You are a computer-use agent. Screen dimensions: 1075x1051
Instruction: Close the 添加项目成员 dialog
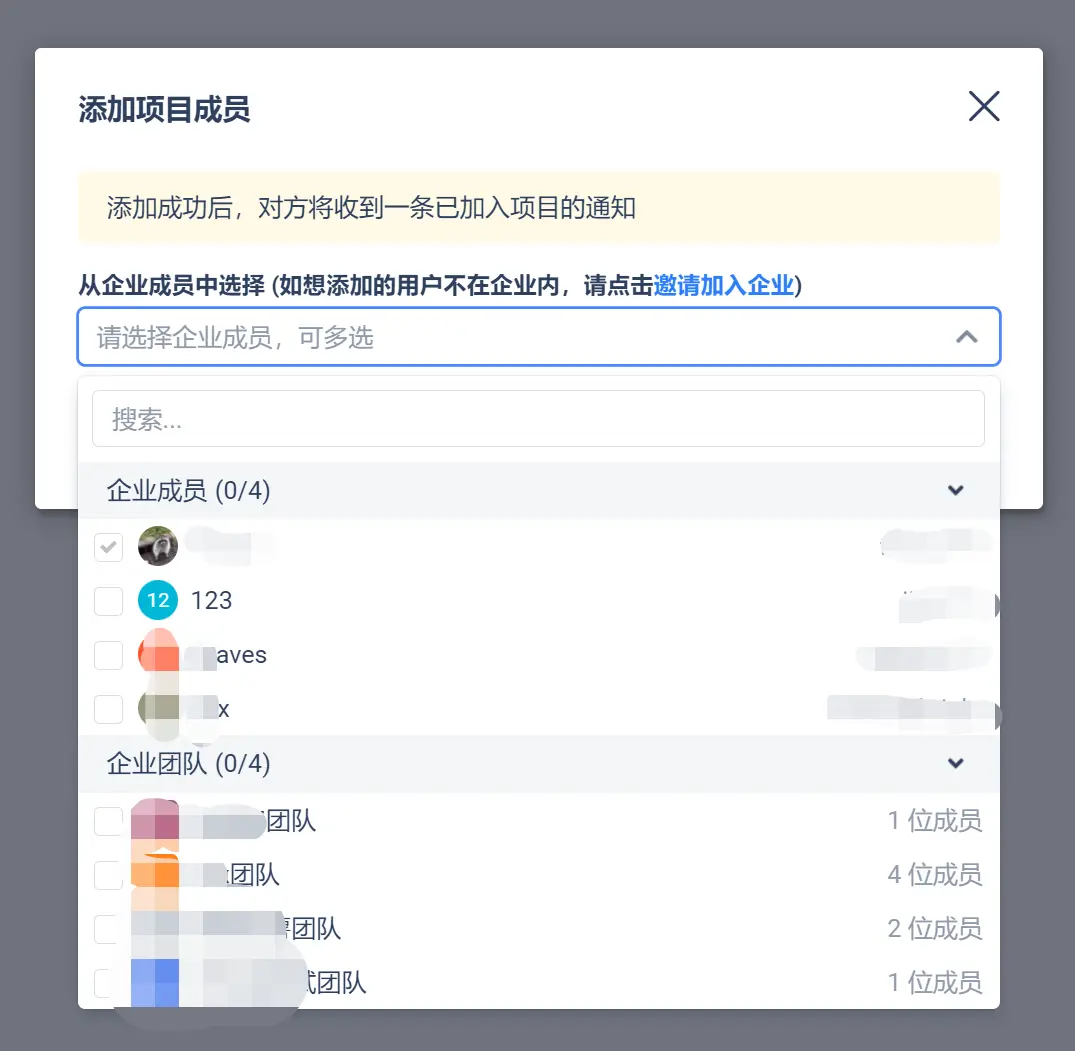point(984,106)
